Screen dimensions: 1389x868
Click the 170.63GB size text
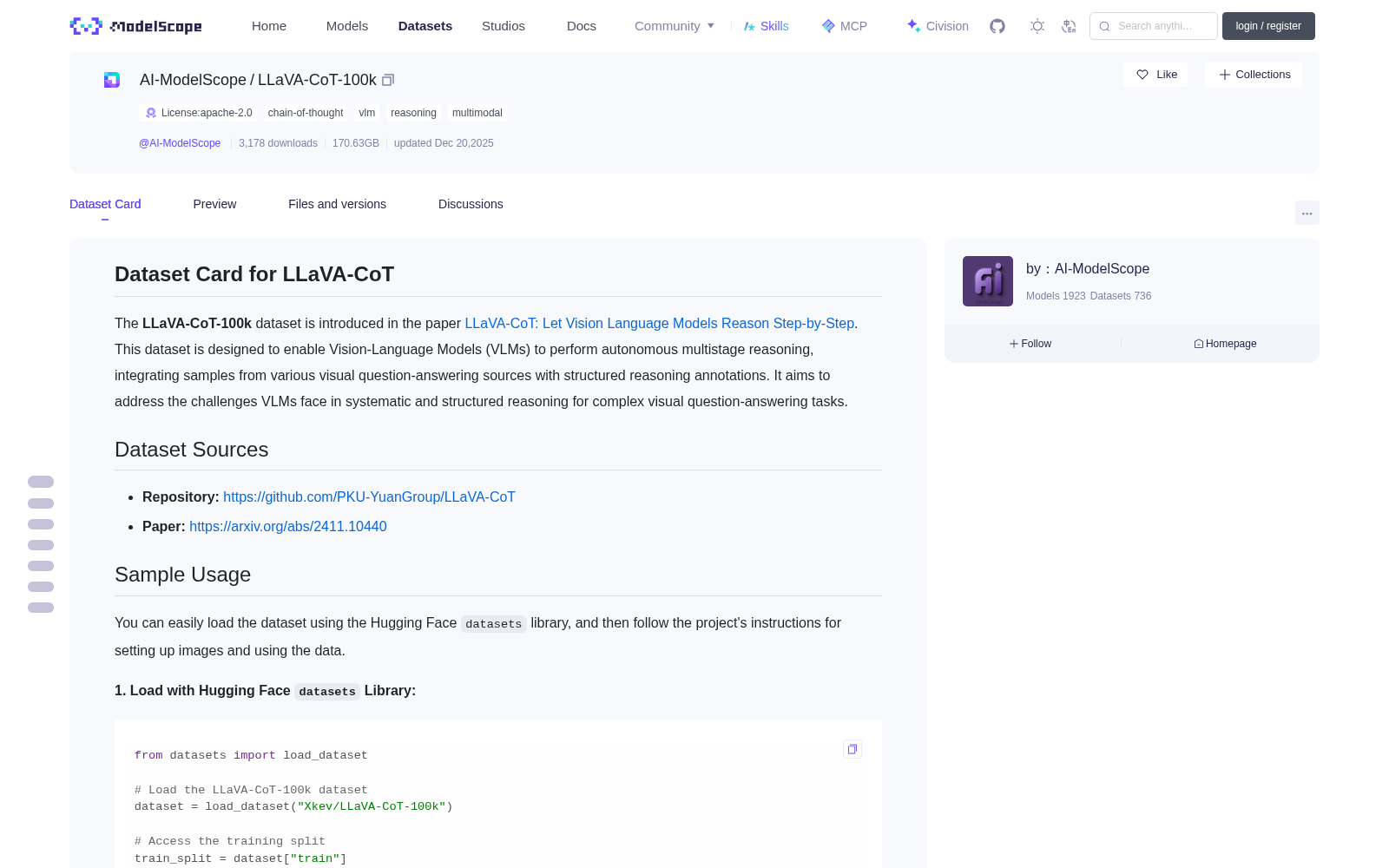(x=356, y=143)
